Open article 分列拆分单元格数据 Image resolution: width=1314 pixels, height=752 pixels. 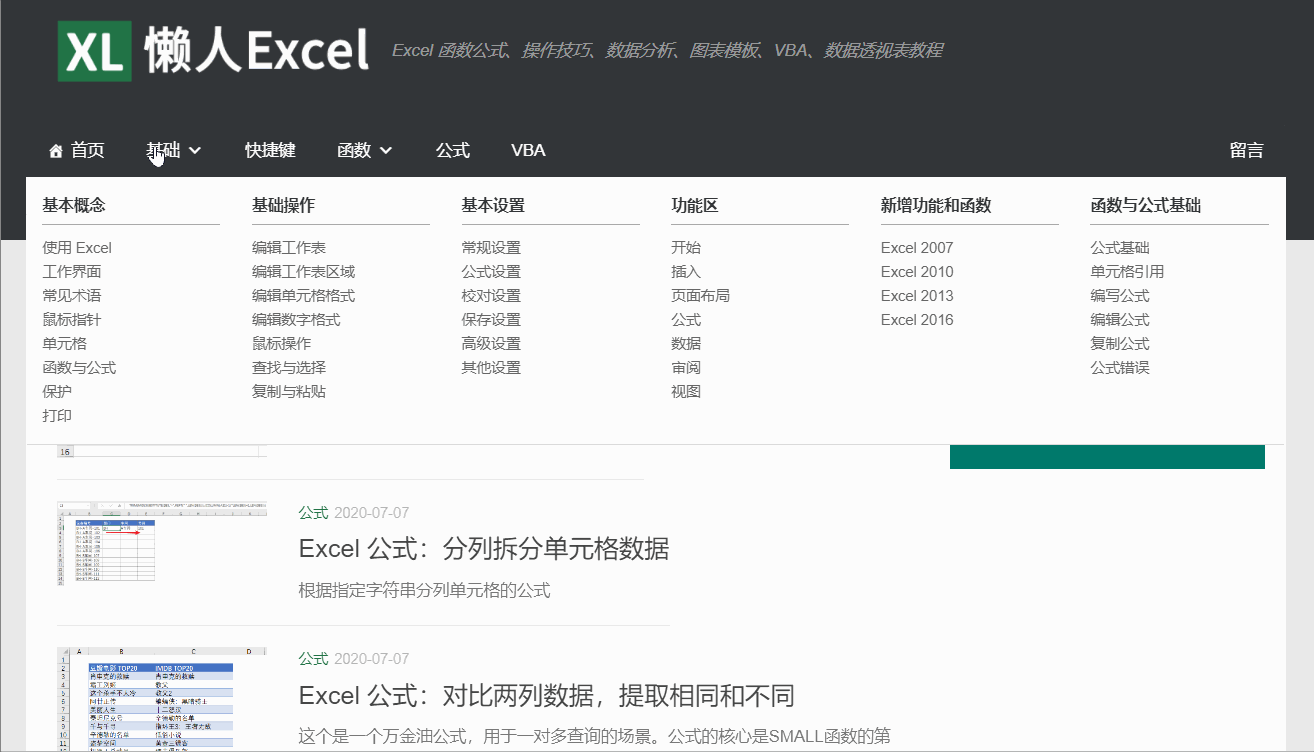pos(484,548)
